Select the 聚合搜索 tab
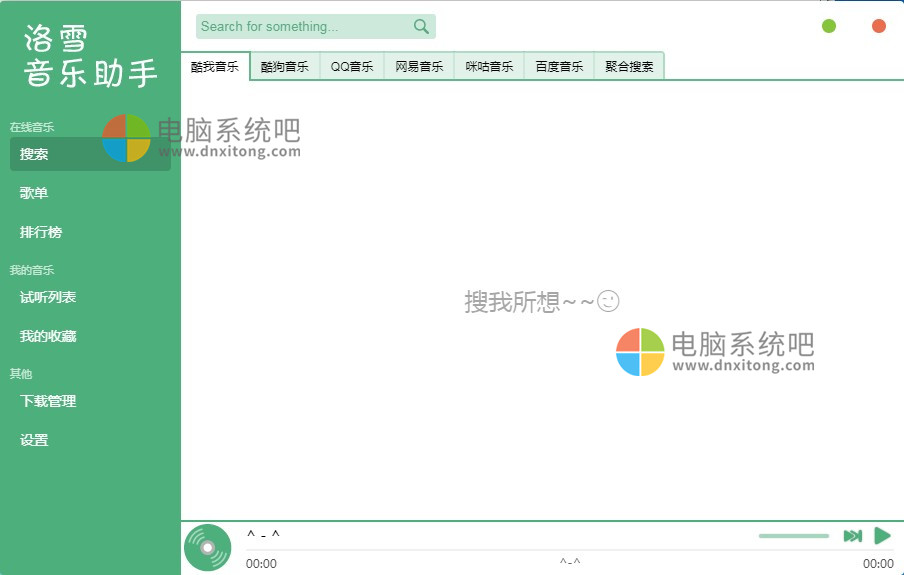This screenshot has height=575, width=904. [629, 67]
